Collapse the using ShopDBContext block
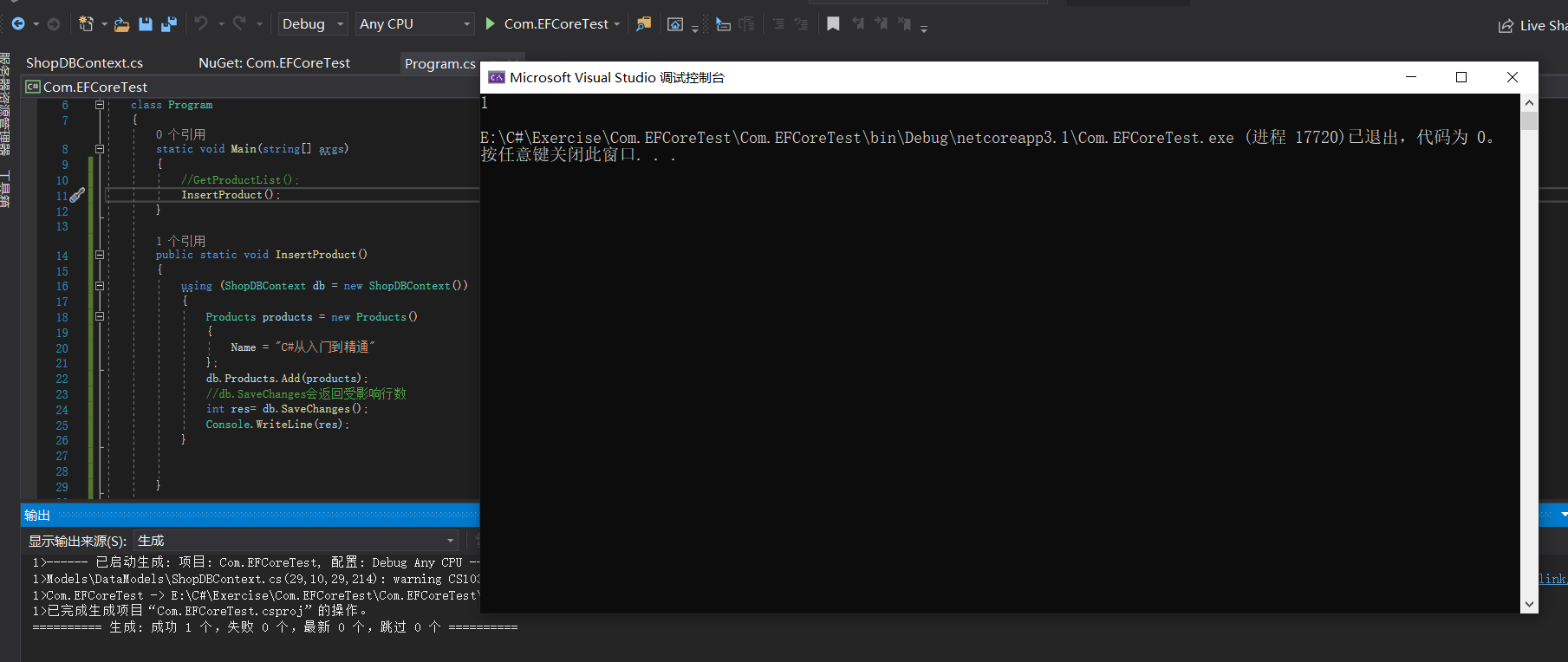Viewport: 1568px width, 662px height. 100,286
